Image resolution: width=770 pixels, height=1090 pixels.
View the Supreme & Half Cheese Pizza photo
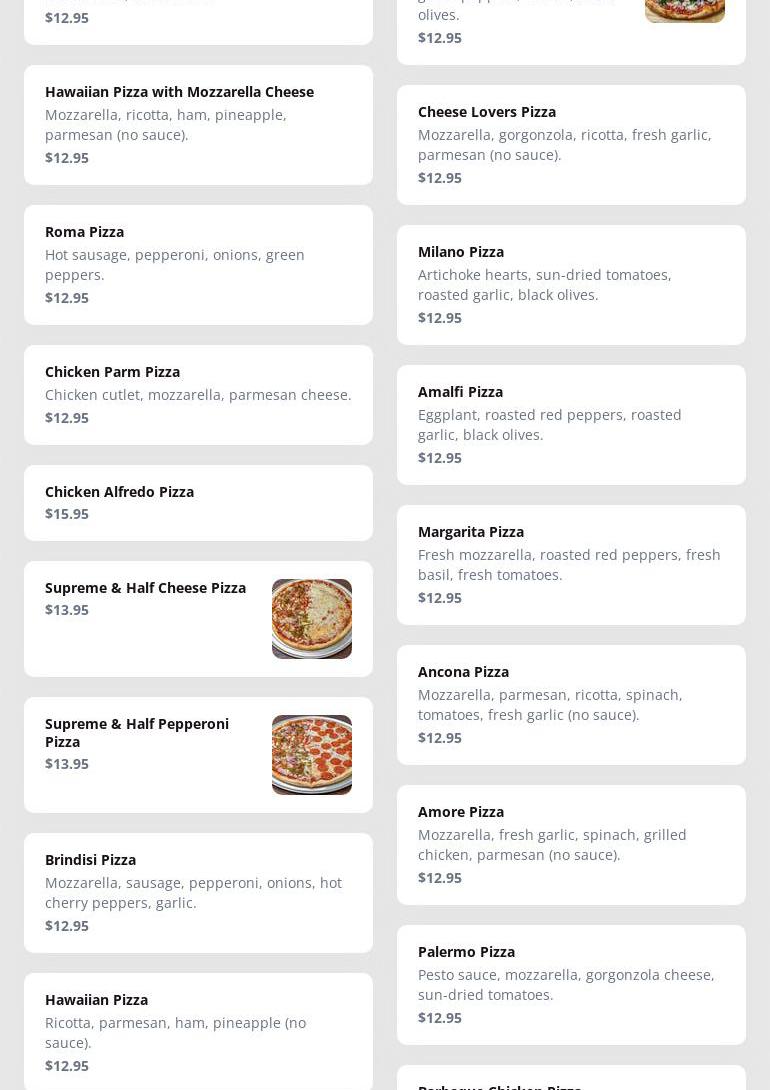point(312,619)
